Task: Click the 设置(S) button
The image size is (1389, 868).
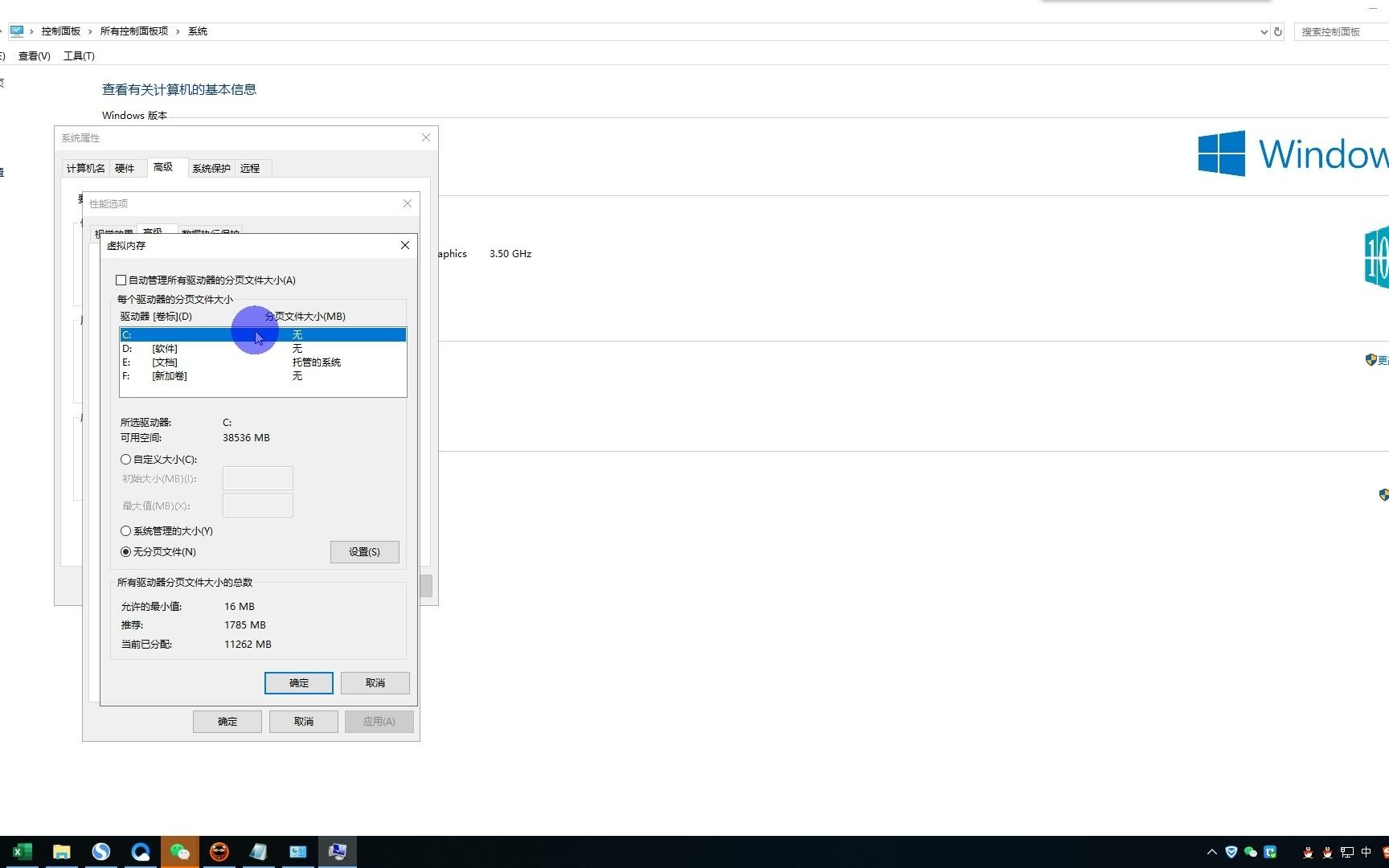Action: point(364,552)
